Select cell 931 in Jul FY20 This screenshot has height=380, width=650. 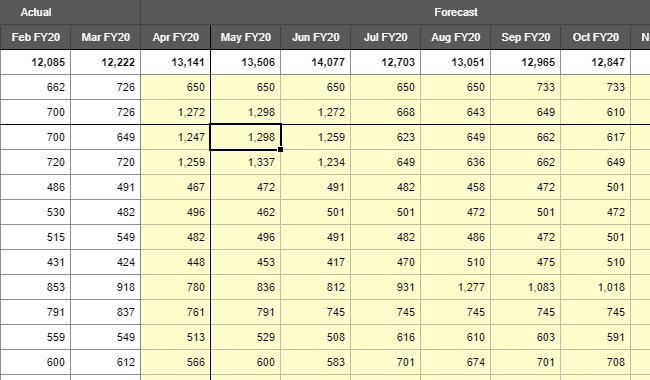tap(386, 287)
